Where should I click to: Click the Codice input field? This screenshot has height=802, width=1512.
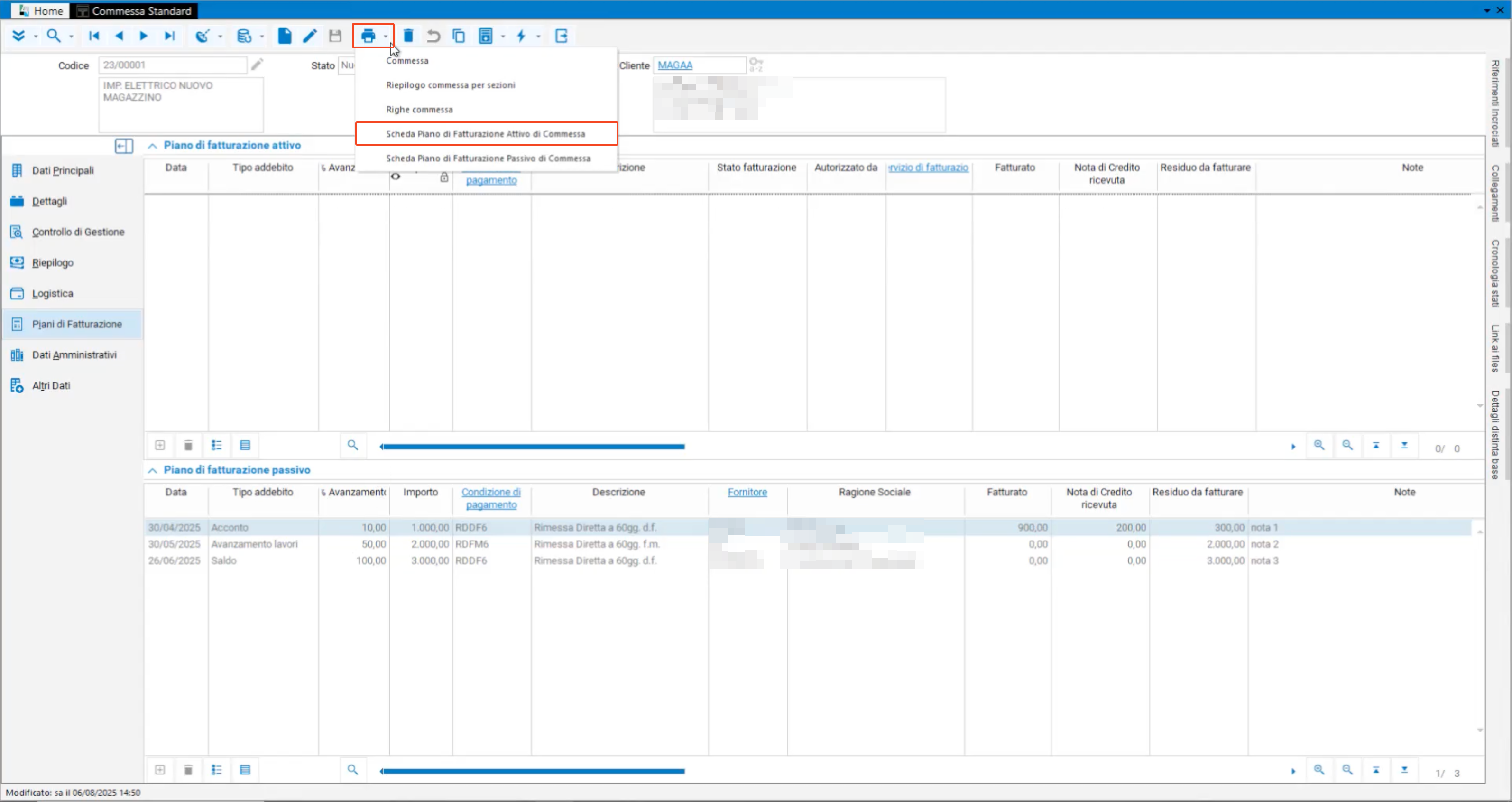[173, 65]
